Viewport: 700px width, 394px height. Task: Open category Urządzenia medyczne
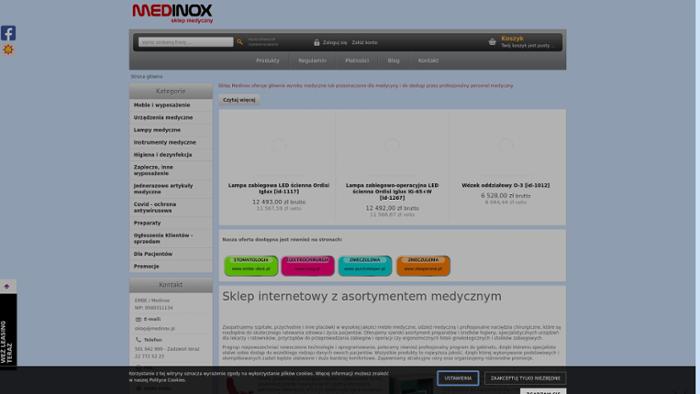coord(163,117)
